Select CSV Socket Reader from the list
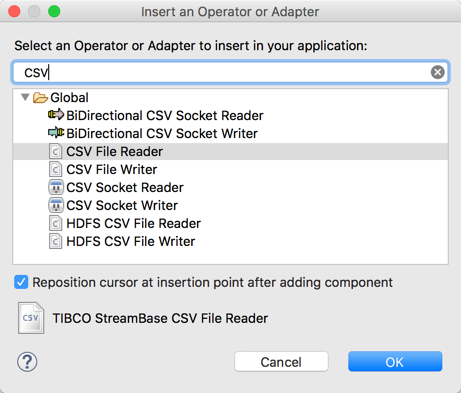The height and width of the screenshot is (393, 461). coord(125,187)
